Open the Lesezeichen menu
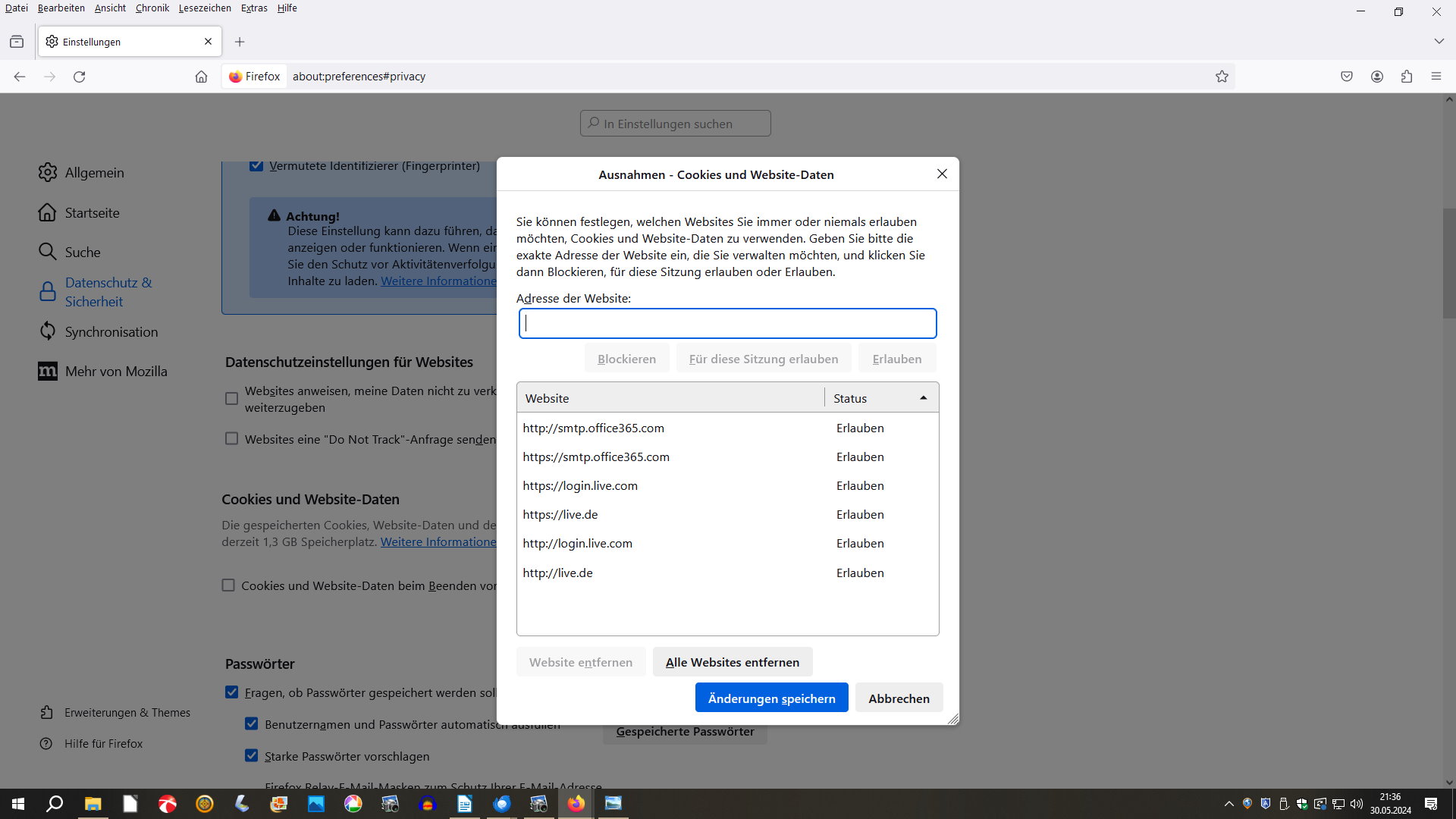The width and height of the screenshot is (1456, 819). click(x=205, y=8)
